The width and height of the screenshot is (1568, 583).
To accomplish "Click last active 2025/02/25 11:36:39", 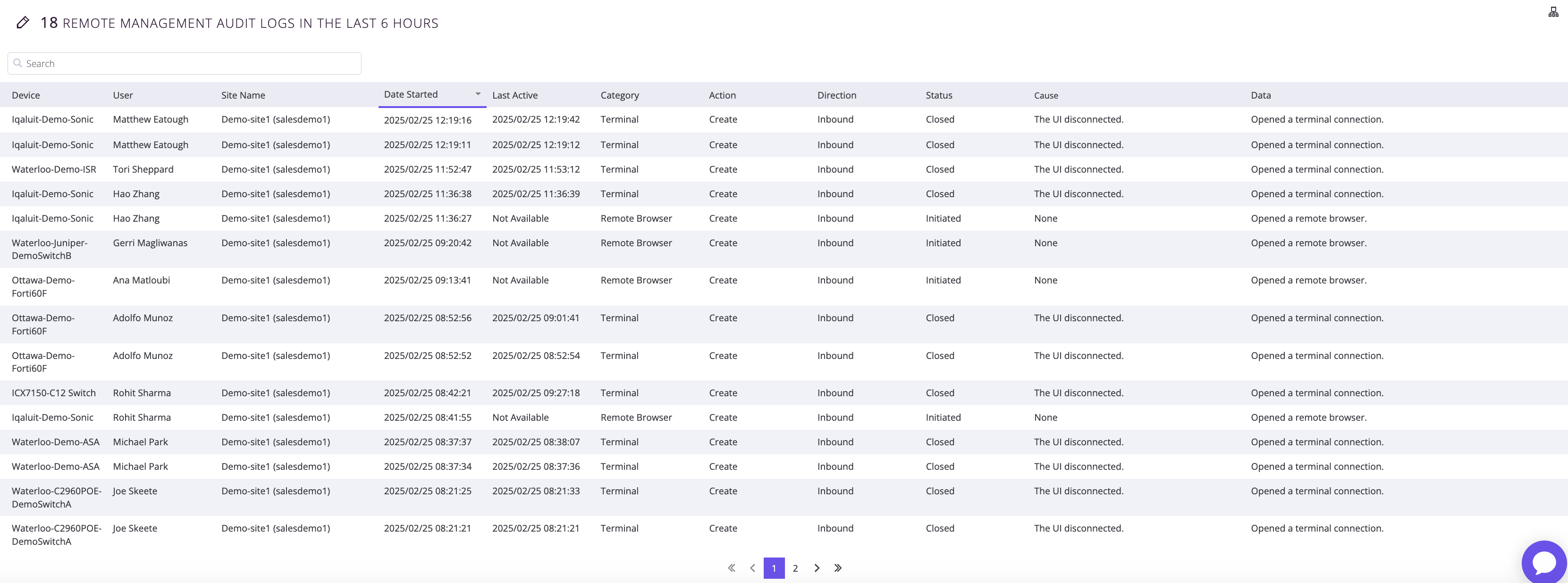I will (x=536, y=193).
